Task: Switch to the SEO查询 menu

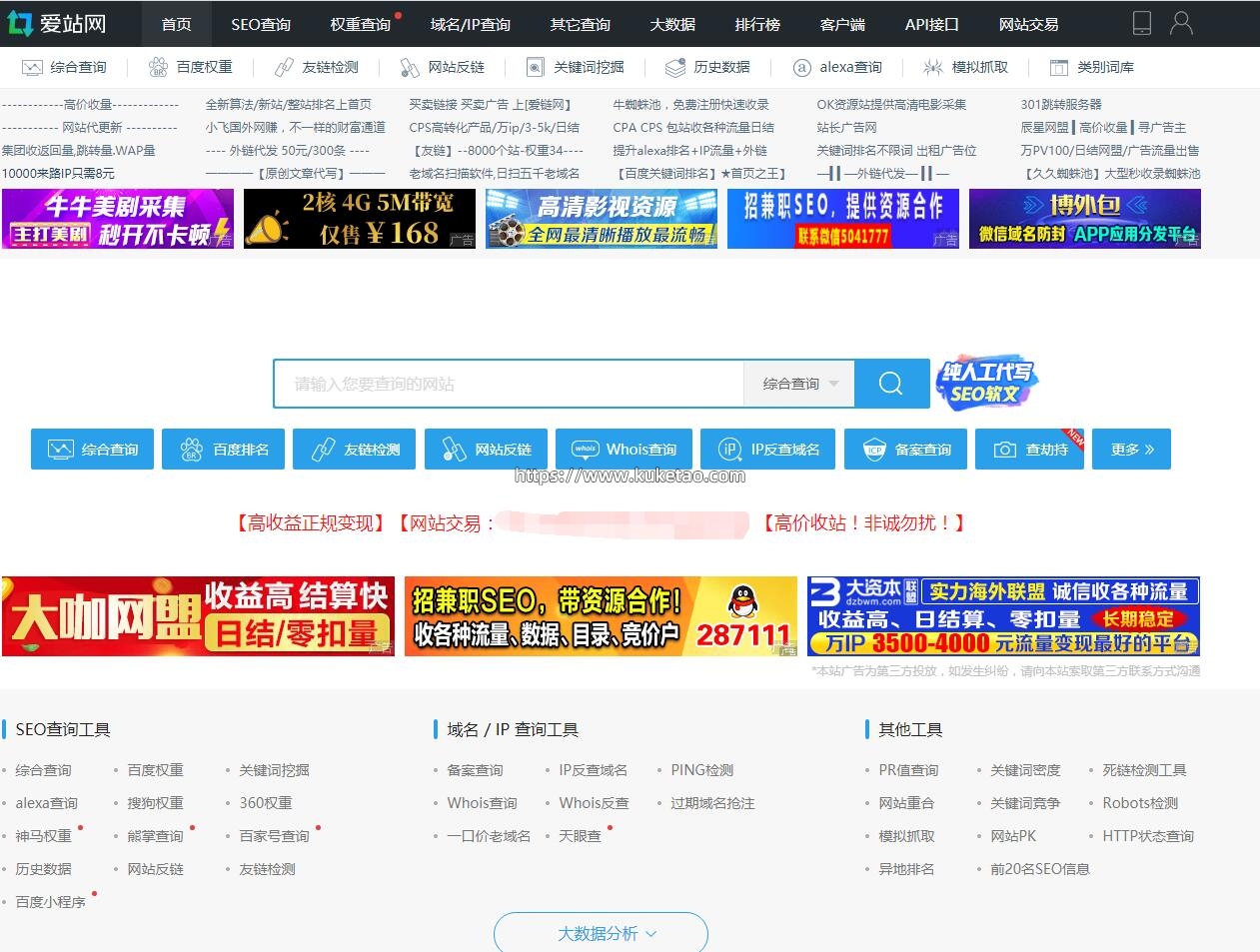Action: [260, 23]
